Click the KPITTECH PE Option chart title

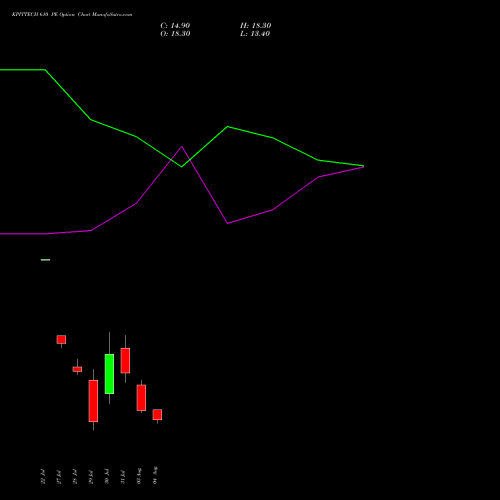coord(72,15)
